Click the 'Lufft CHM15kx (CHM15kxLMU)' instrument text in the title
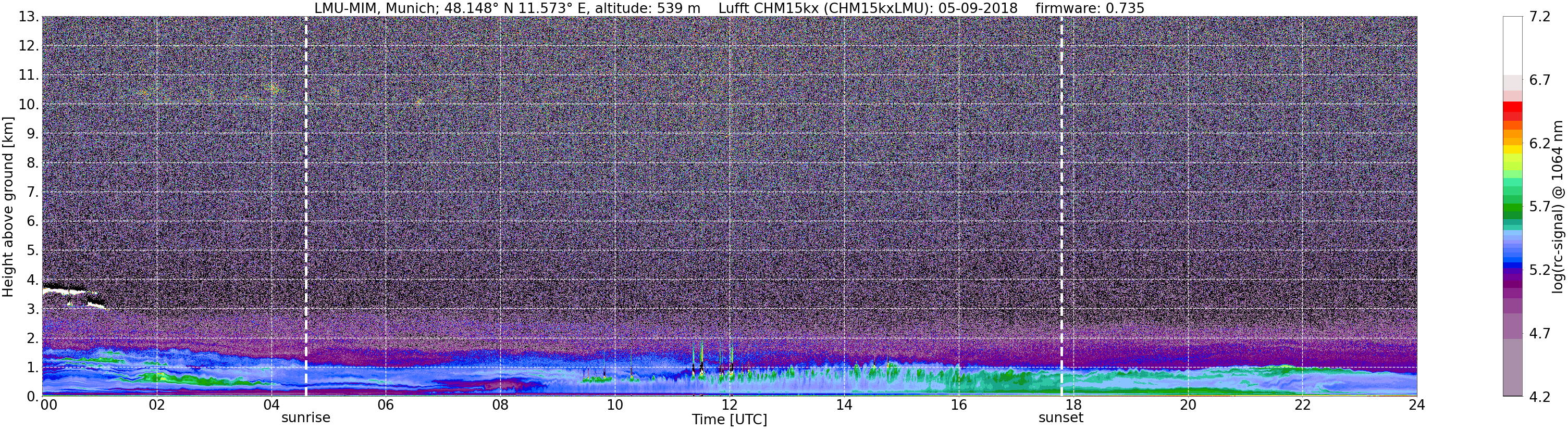 tap(824, 8)
